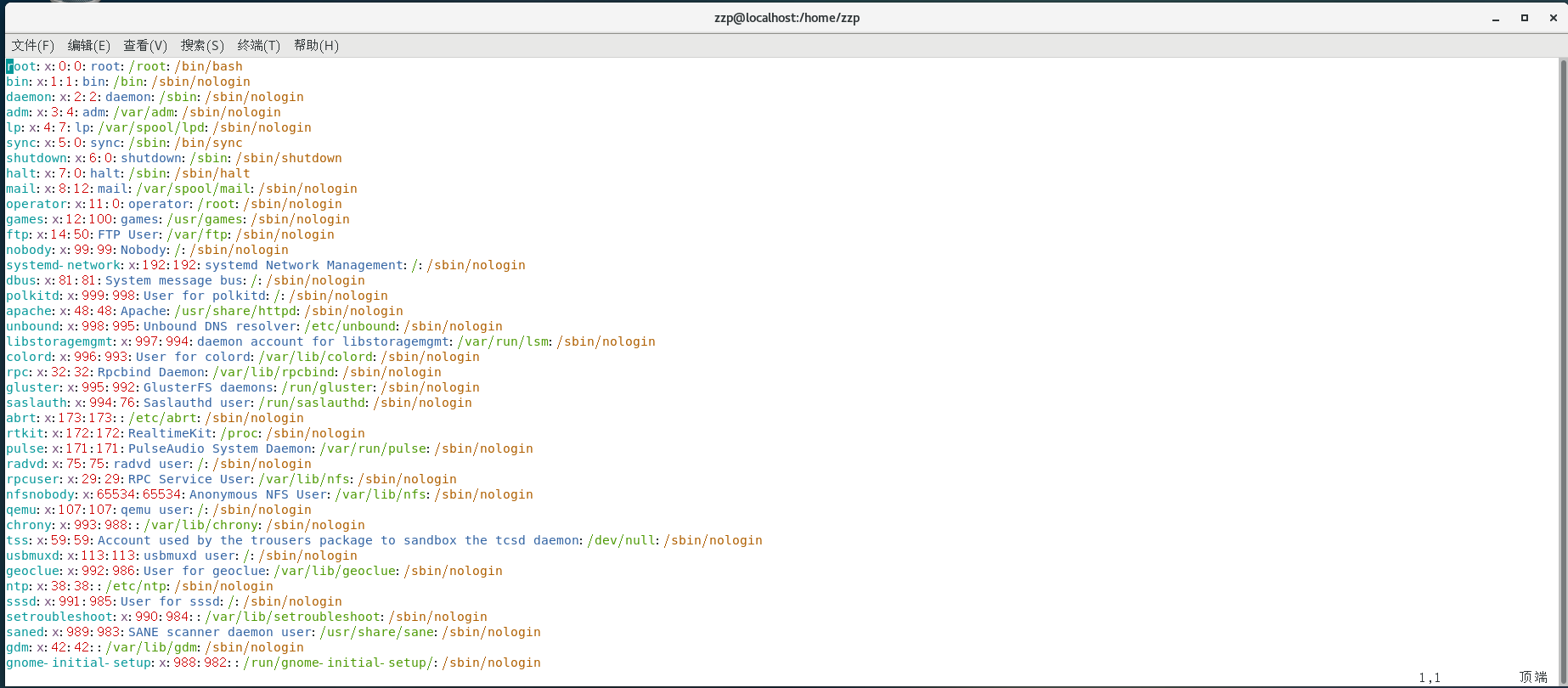This screenshot has width=1568, height=688.
Task: Click '/sbin/halt' on the halt line
Action: coord(212,173)
